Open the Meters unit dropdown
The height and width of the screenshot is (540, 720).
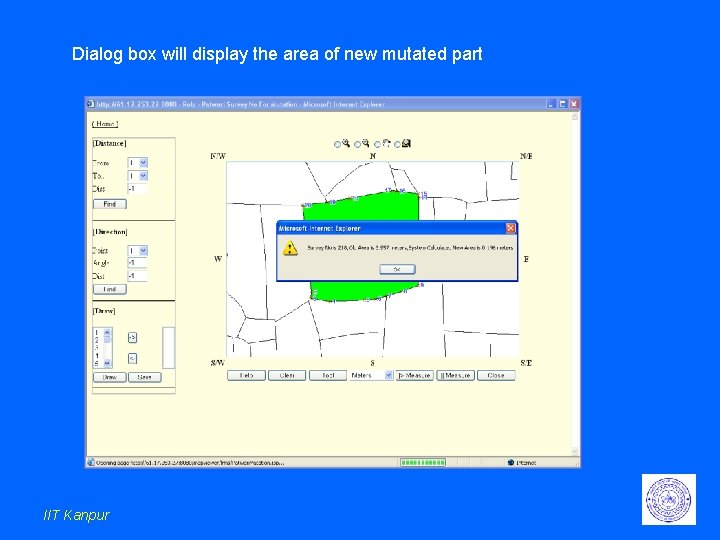click(x=371, y=376)
